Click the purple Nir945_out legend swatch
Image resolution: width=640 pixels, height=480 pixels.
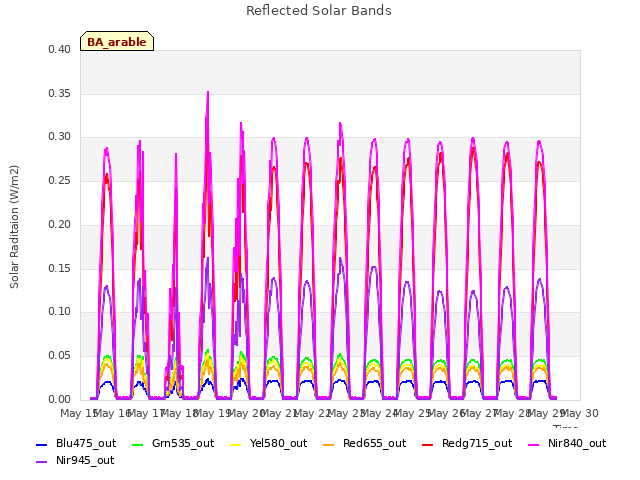click(42, 462)
